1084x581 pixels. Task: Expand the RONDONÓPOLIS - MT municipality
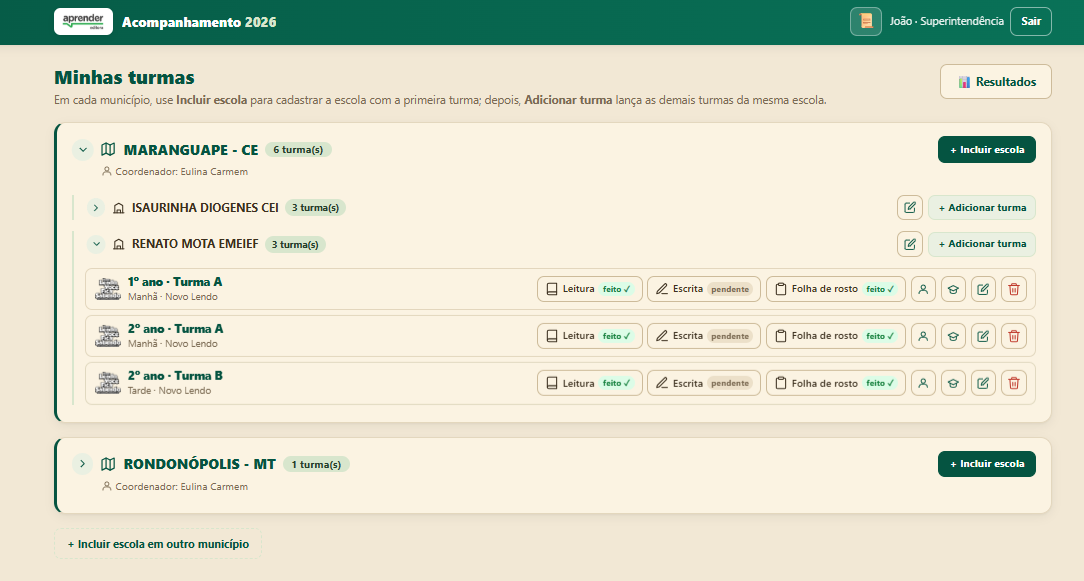(82, 463)
